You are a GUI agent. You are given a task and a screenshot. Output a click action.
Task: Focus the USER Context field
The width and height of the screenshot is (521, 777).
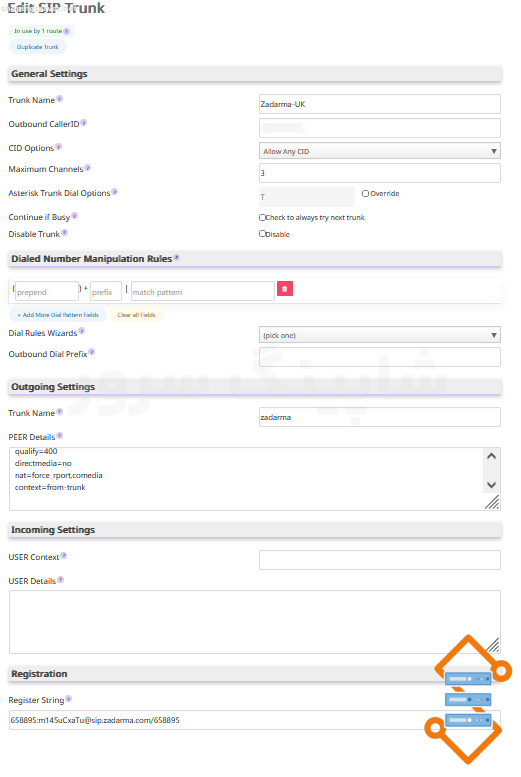tap(380, 560)
